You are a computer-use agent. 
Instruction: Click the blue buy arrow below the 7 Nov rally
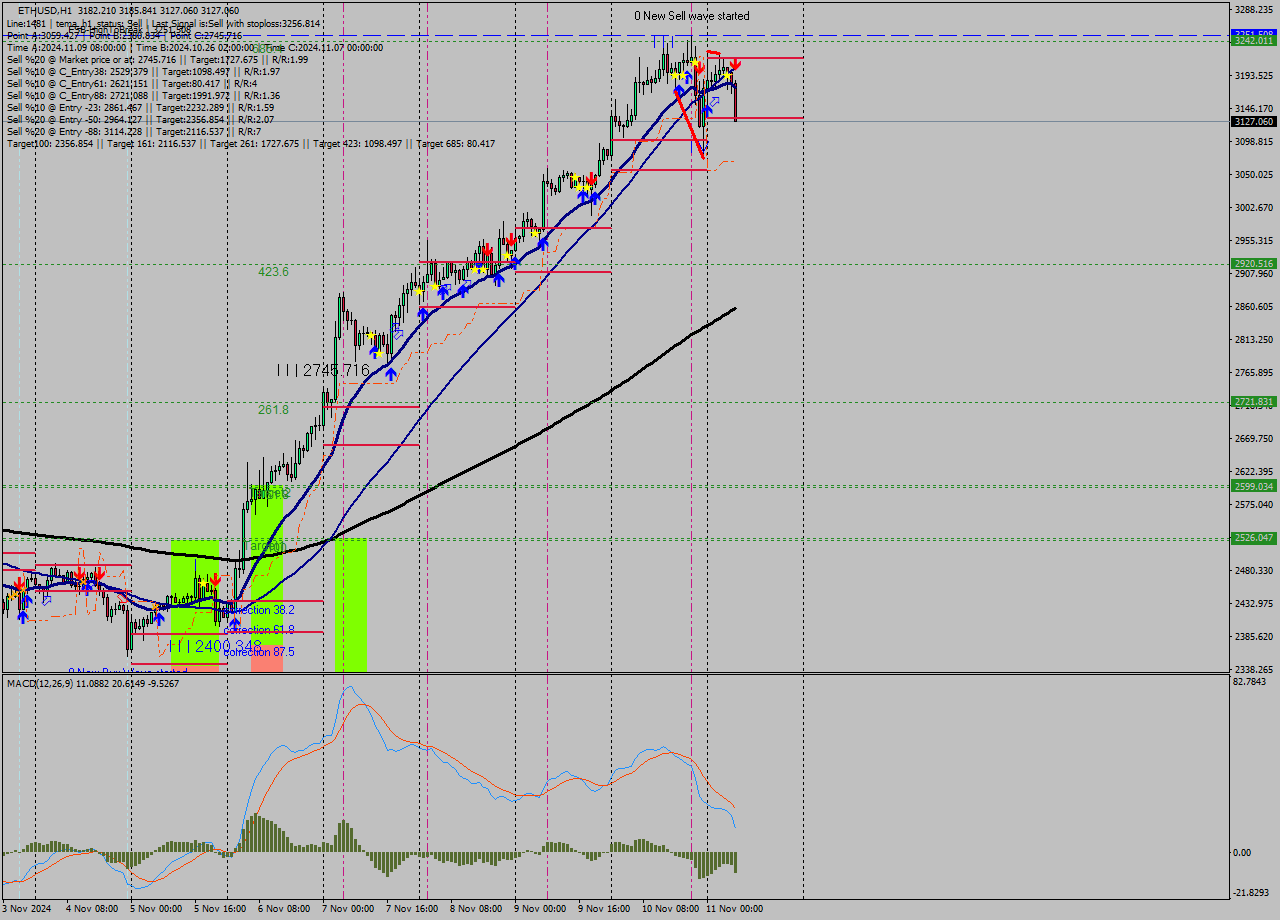pyautogui.click(x=390, y=372)
